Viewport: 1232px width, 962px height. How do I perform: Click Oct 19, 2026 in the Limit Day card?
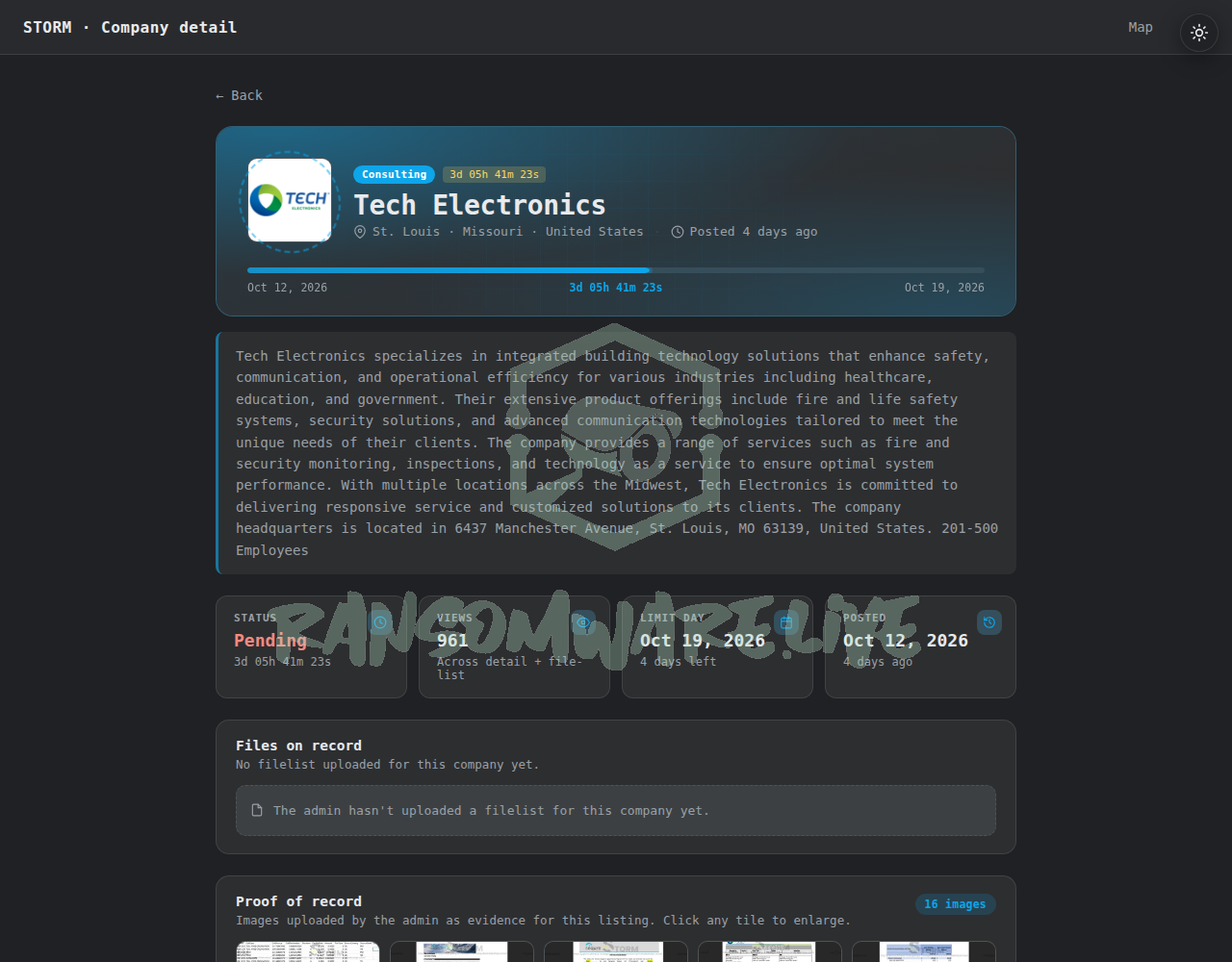coord(703,641)
